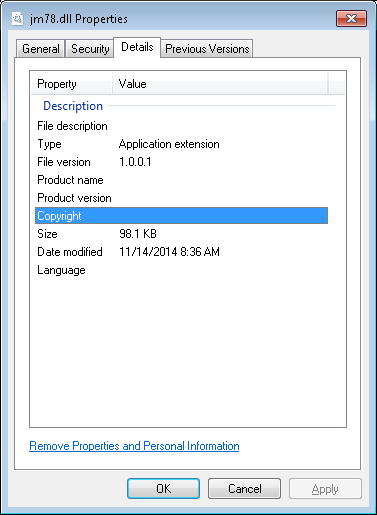Viewport: 377px width, 515px height.
Task: Select the Product name row
Action: (x=181, y=180)
